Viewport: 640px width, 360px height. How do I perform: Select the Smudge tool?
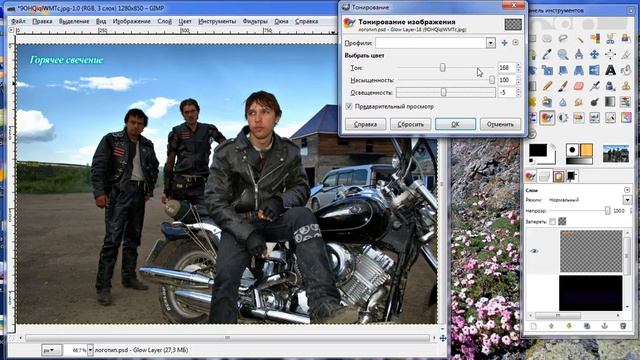tap(579, 102)
